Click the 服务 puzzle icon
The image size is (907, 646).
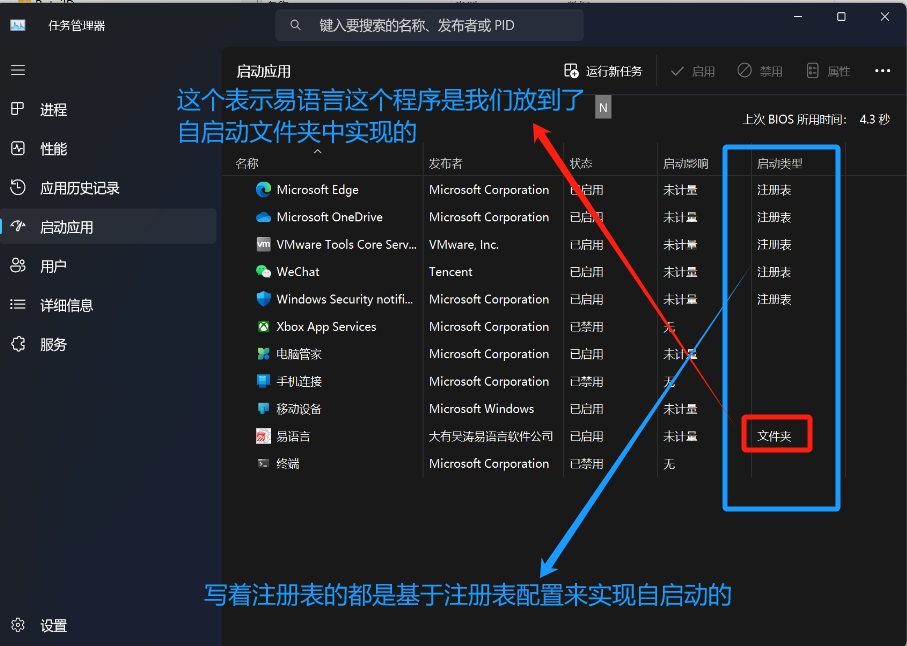(x=18, y=344)
